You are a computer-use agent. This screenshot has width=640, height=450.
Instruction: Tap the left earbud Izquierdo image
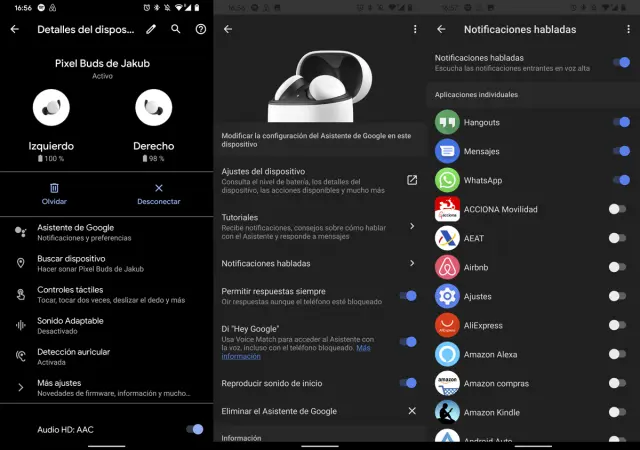pos(51,108)
